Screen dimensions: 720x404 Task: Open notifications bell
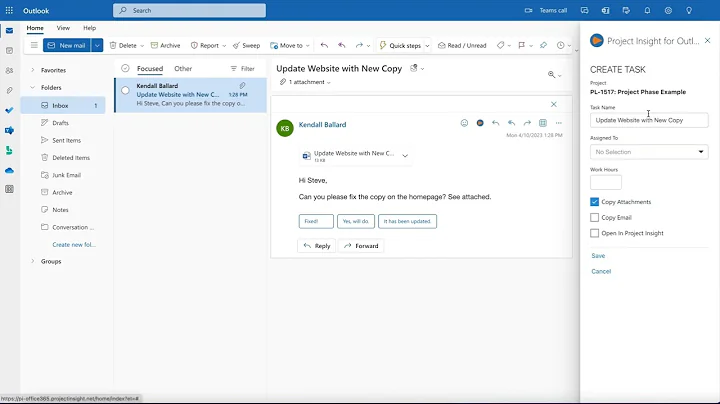(647, 10)
